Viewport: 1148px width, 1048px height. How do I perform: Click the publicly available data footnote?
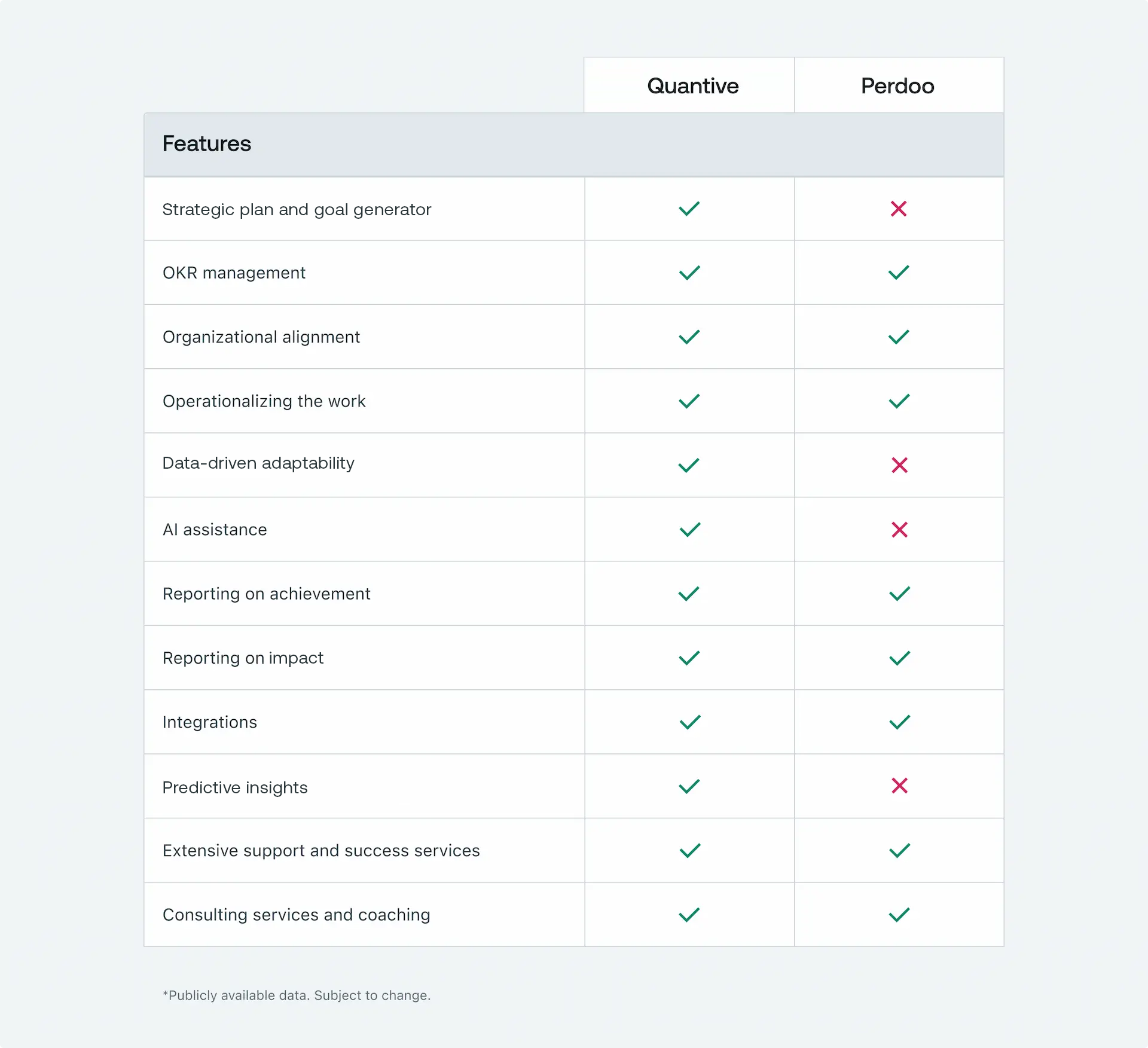pos(297,995)
